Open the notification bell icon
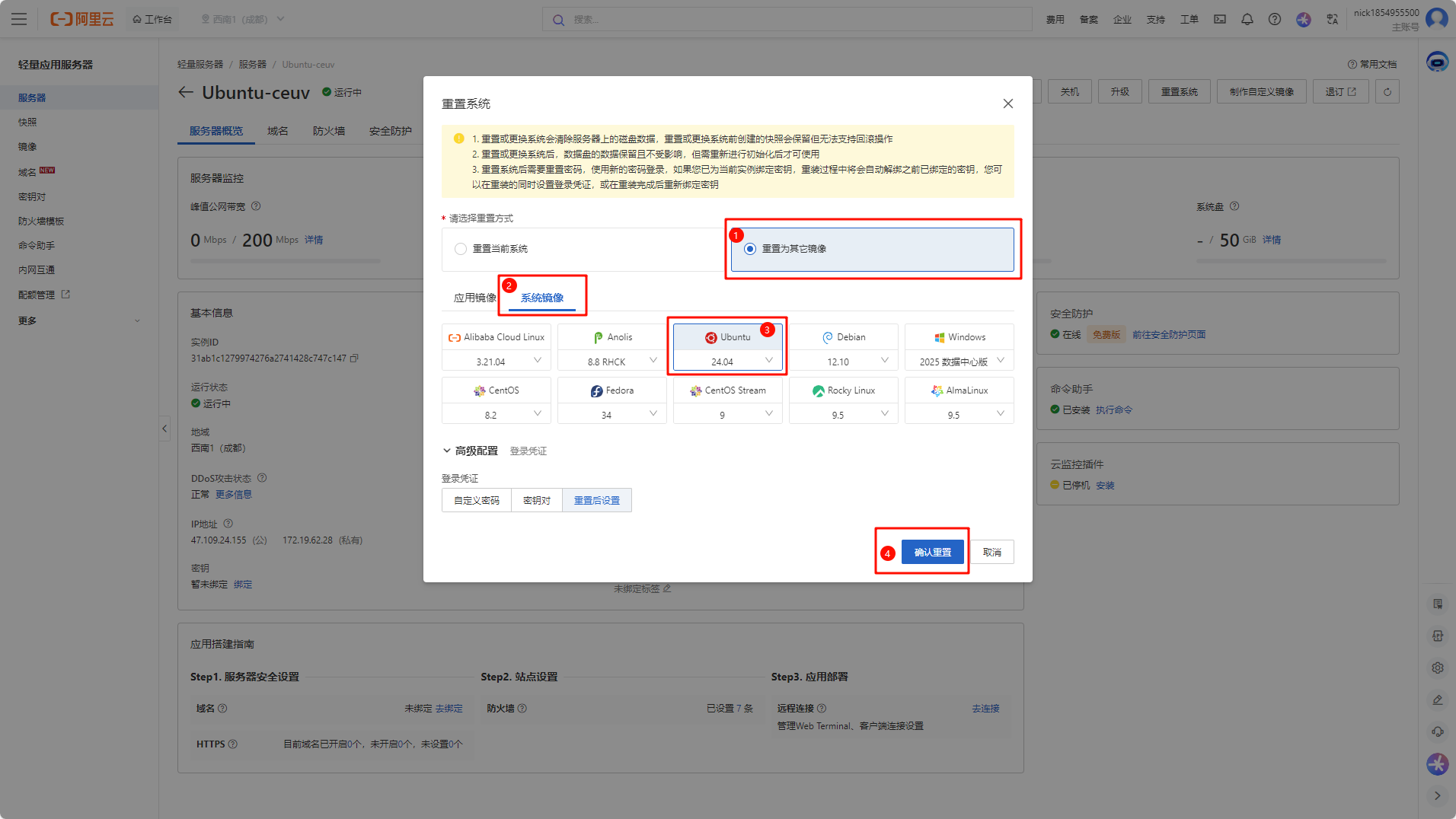The width and height of the screenshot is (1456, 819). (1247, 19)
